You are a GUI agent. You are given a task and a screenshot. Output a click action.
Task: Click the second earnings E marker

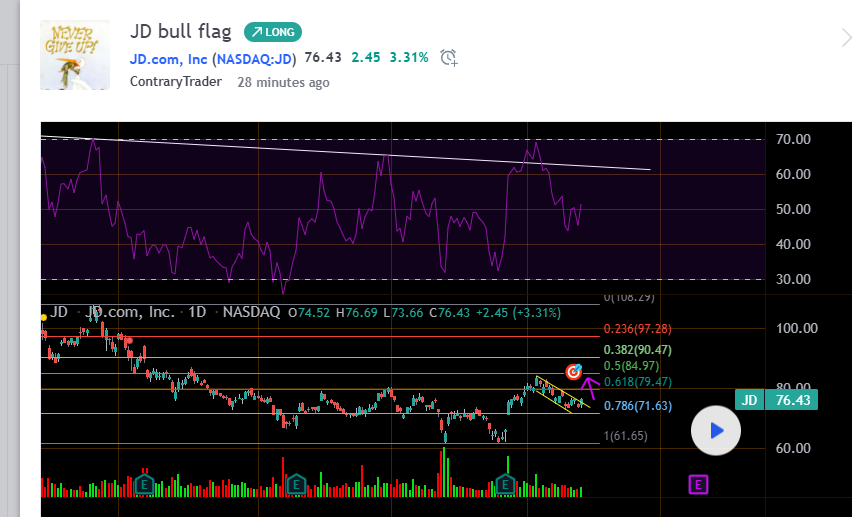(296, 484)
